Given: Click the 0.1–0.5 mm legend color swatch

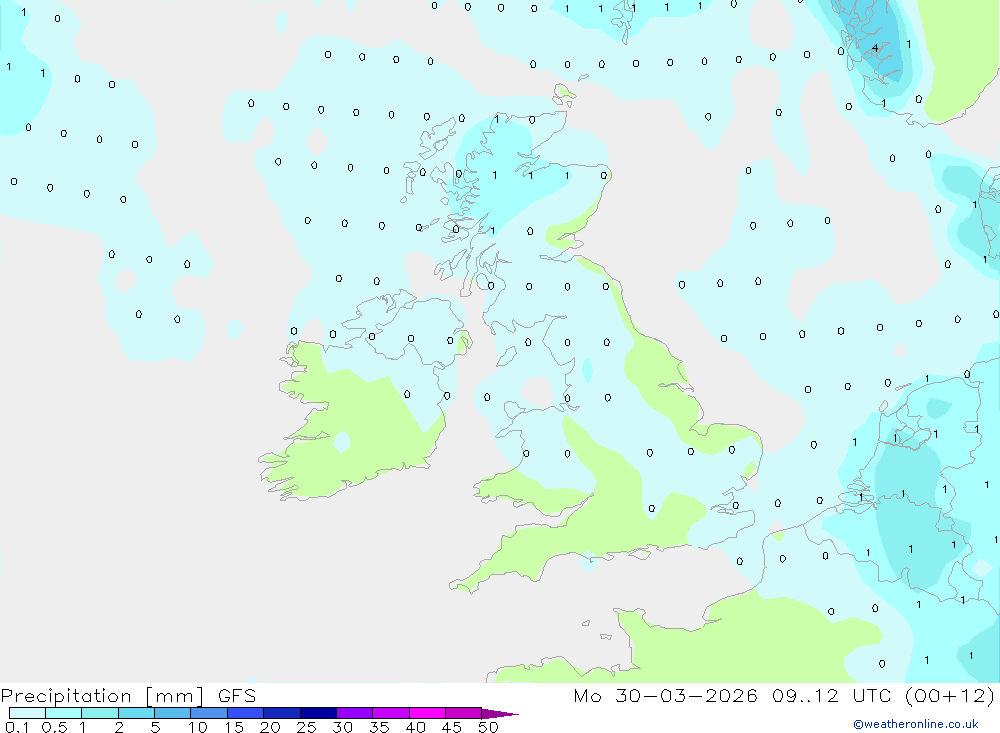Looking at the screenshot, I should coord(27,713).
